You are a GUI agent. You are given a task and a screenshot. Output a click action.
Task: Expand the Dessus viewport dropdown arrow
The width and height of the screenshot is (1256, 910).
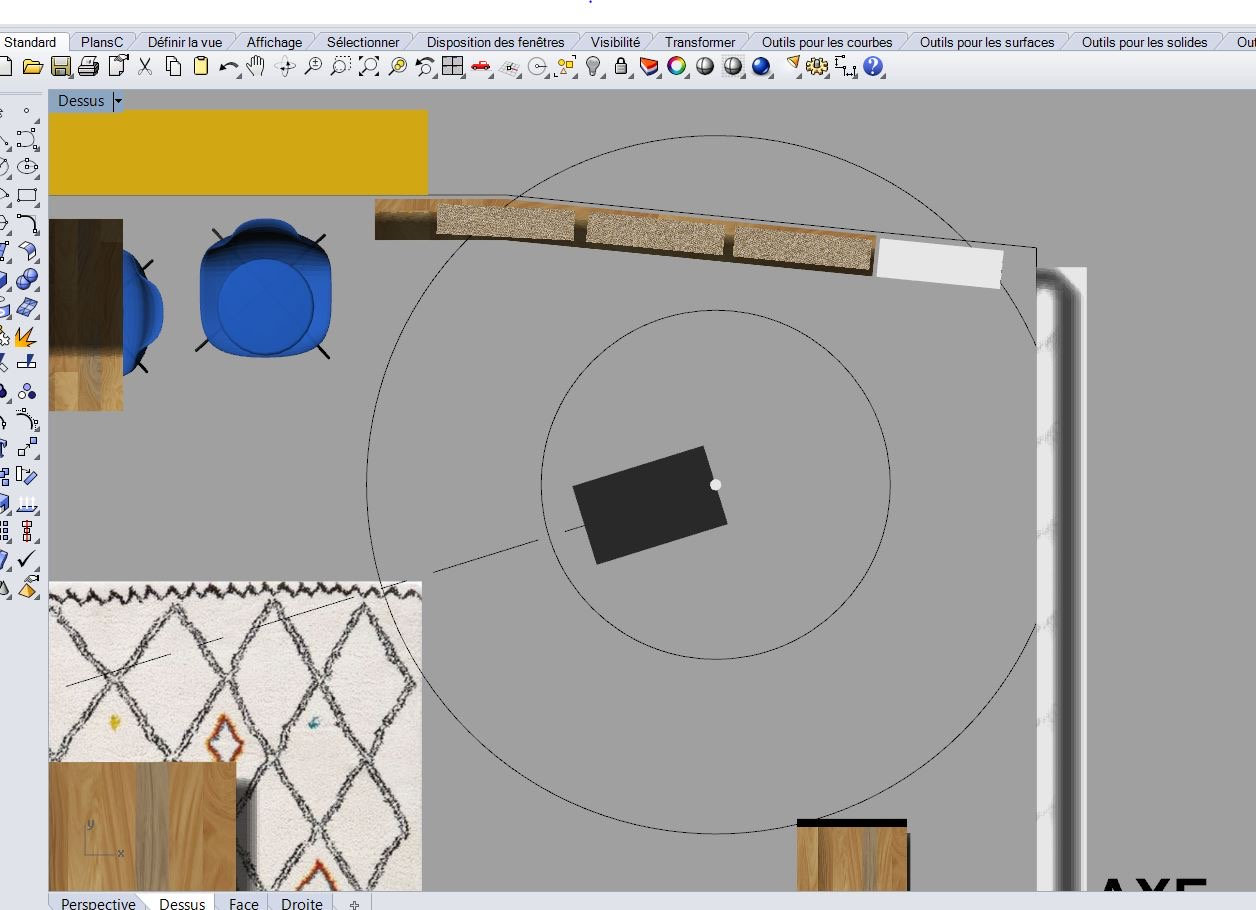tap(118, 101)
